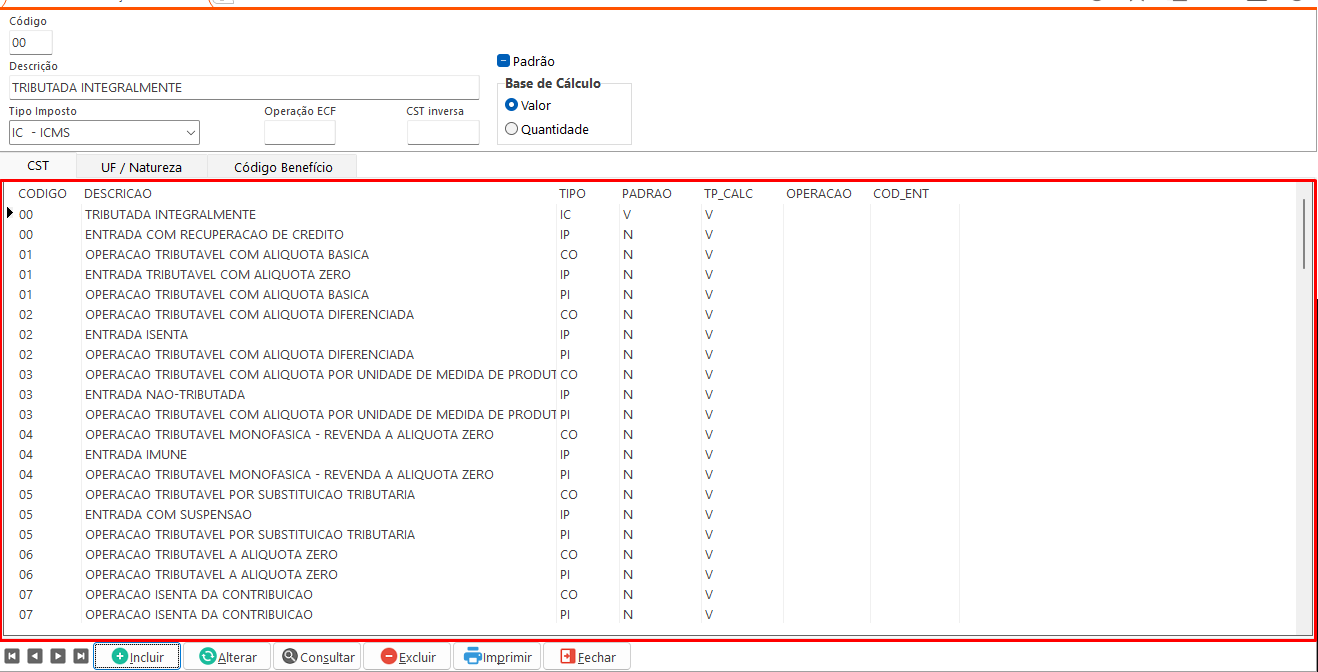Click the Incluir button

click(137, 657)
